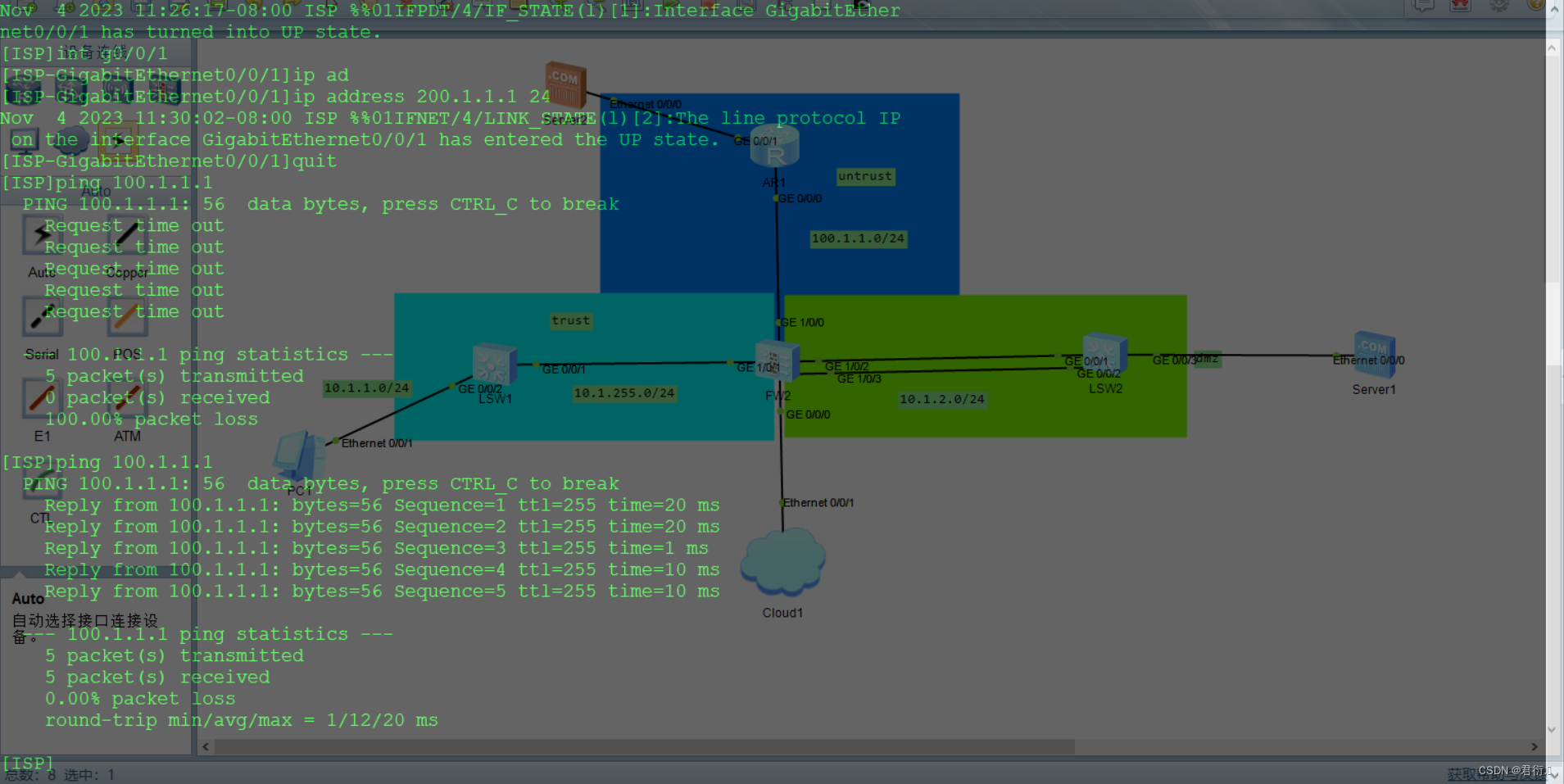Select the LSW2 switch device
This screenshot has height=784, width=1564.
pyautogui.click(x=1105, y=354)
